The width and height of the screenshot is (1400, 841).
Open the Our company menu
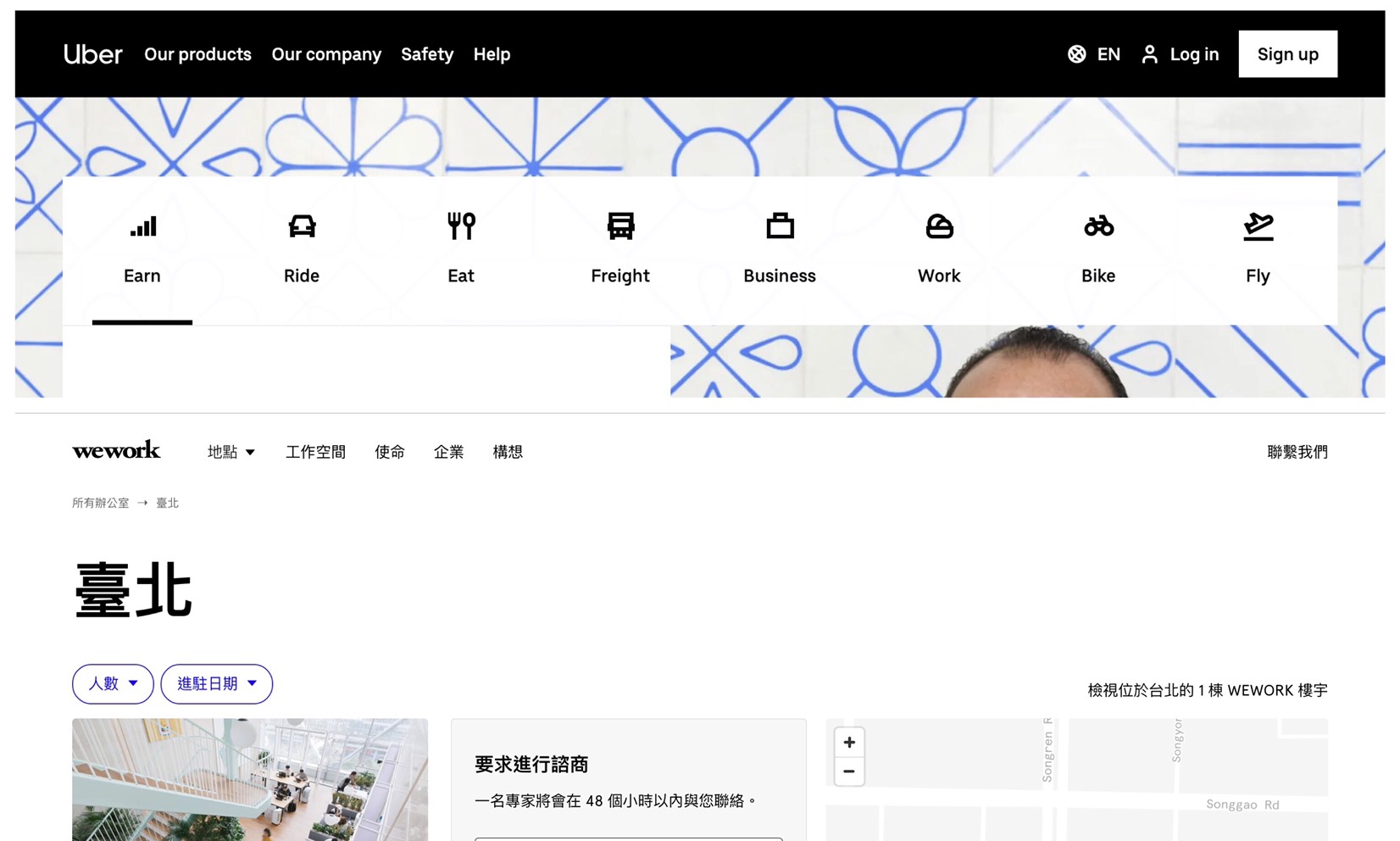[326, 54]
